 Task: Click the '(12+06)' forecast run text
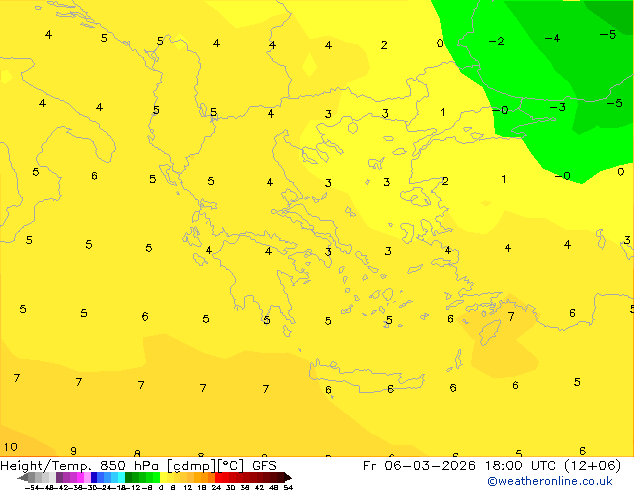592,466
